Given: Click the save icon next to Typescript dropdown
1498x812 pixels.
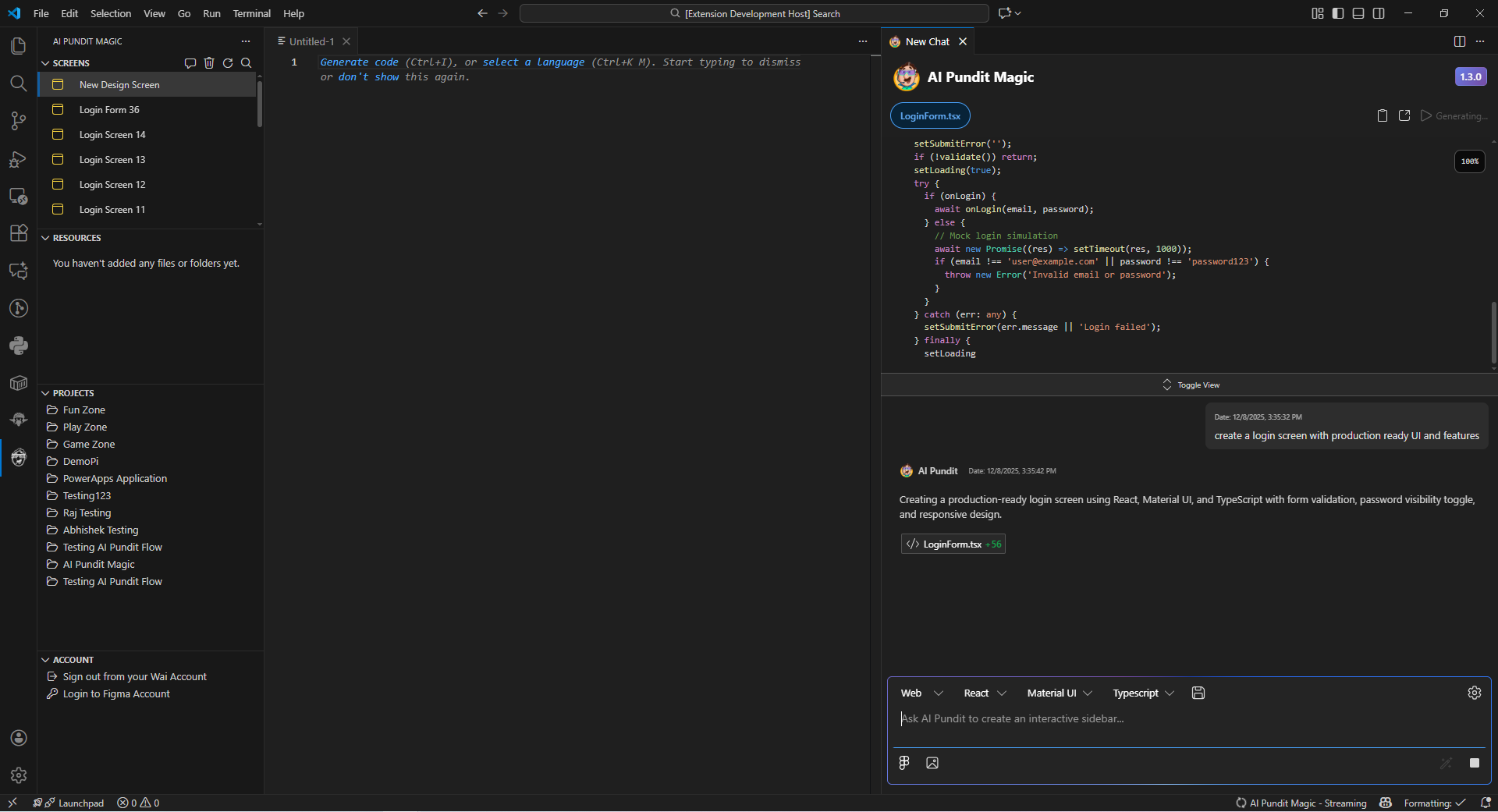Looking at the screenshot, I should [x=1198, y=693].
